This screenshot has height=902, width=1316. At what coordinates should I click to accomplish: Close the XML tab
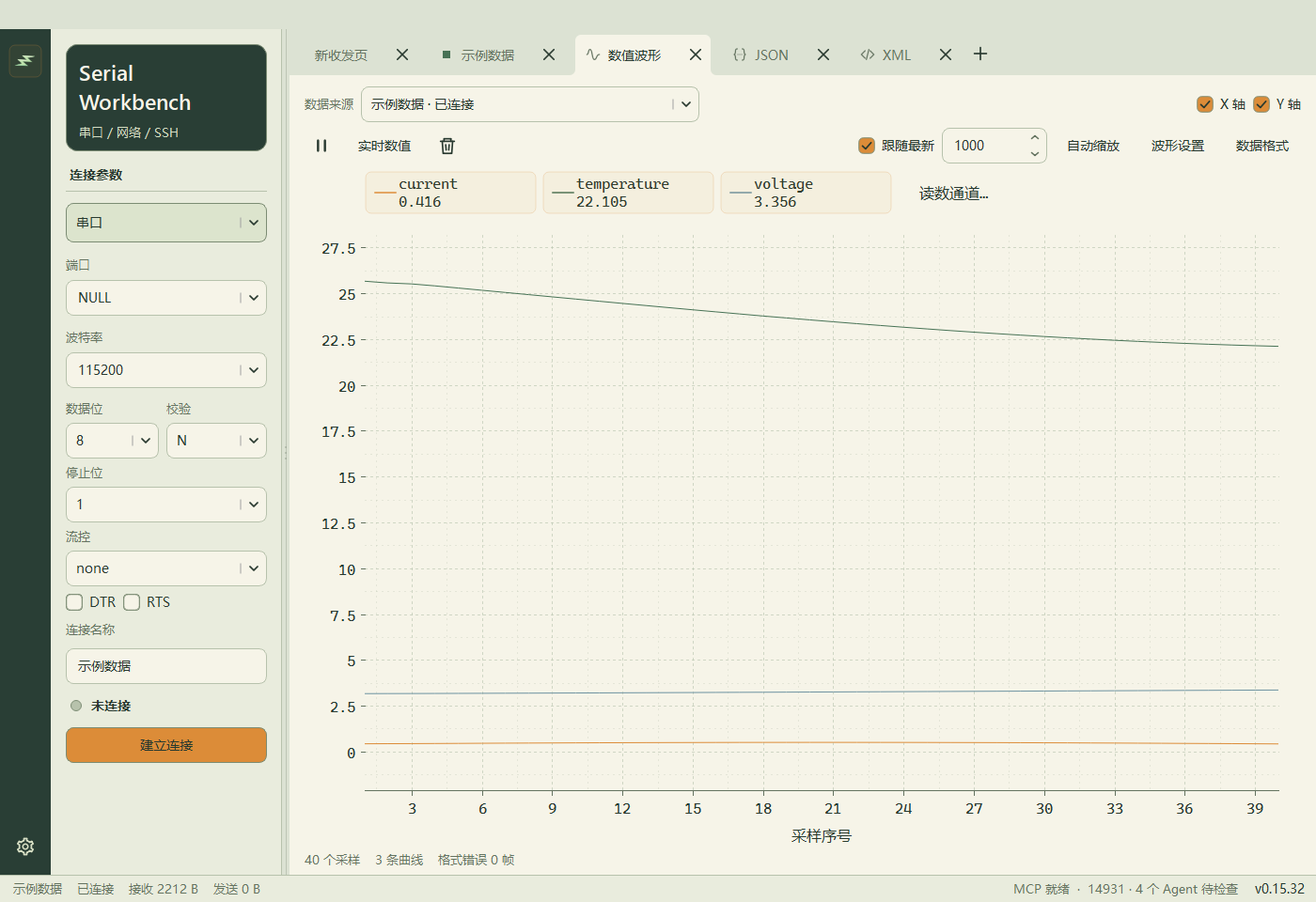[x=946, y=54]
